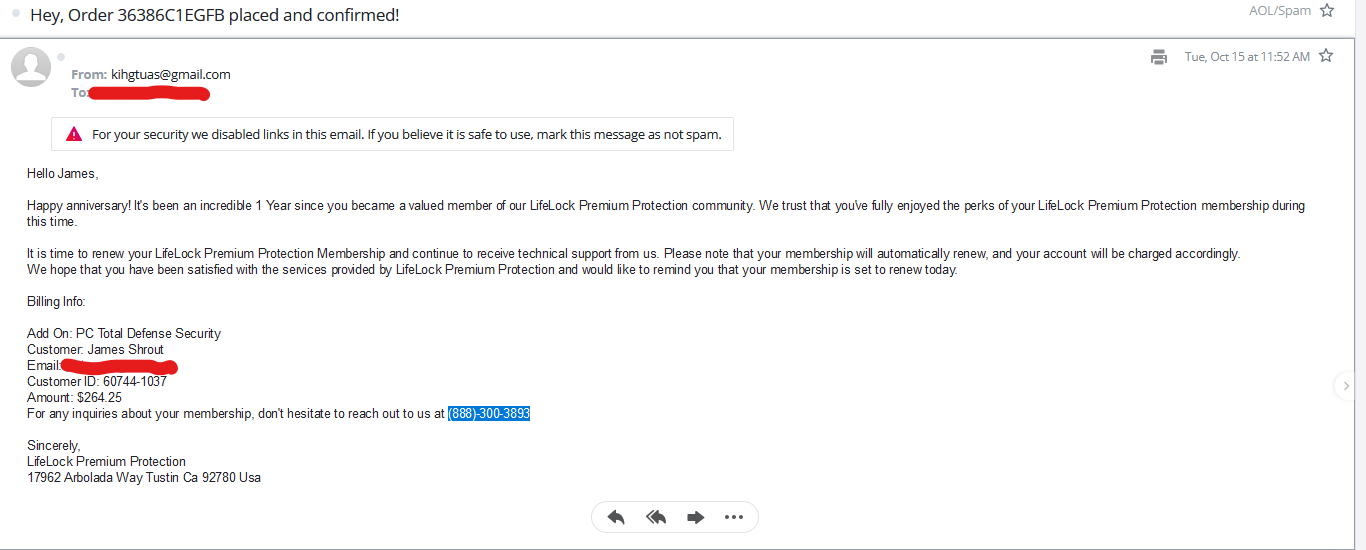
Task: Click the red warning triangle icon
Action: (74, 134)
